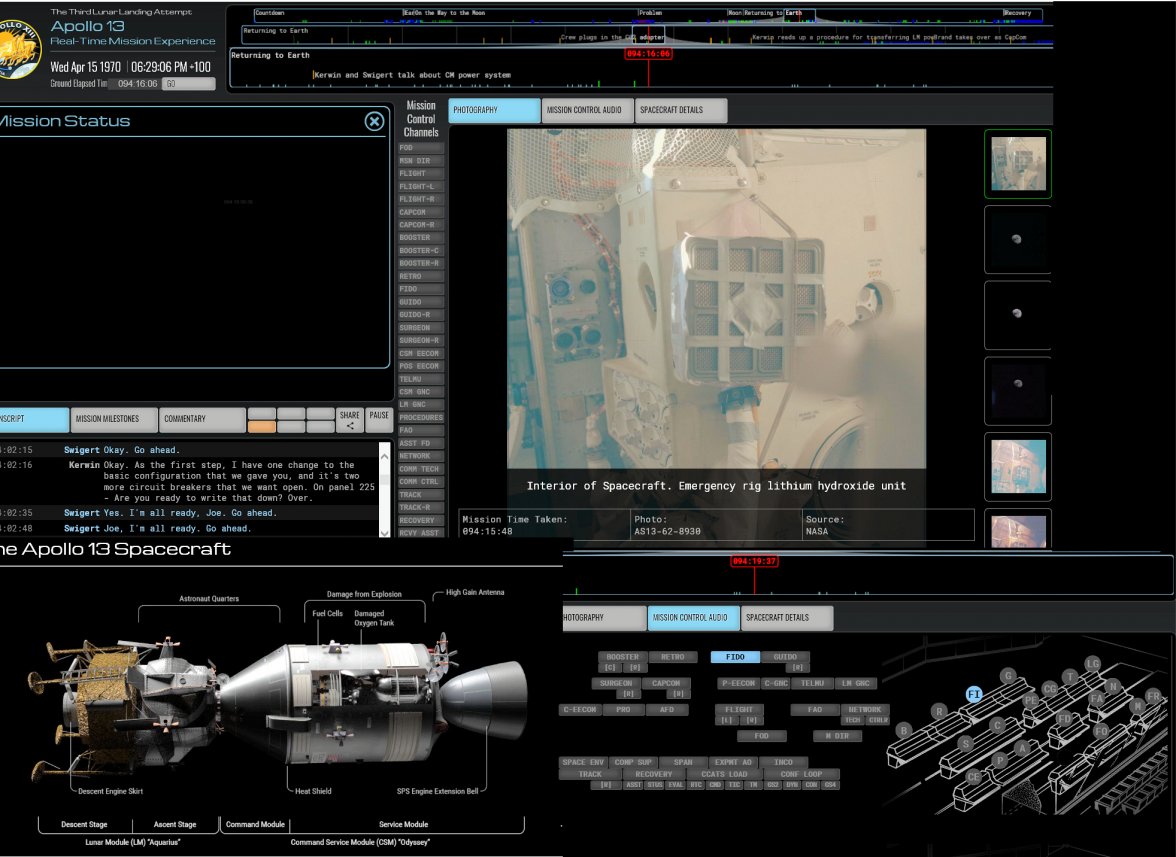The image size is (1176, 857).
Task: Select the B console seat in the room diagram
Action: pyautogui.click(x=904, y=730)
